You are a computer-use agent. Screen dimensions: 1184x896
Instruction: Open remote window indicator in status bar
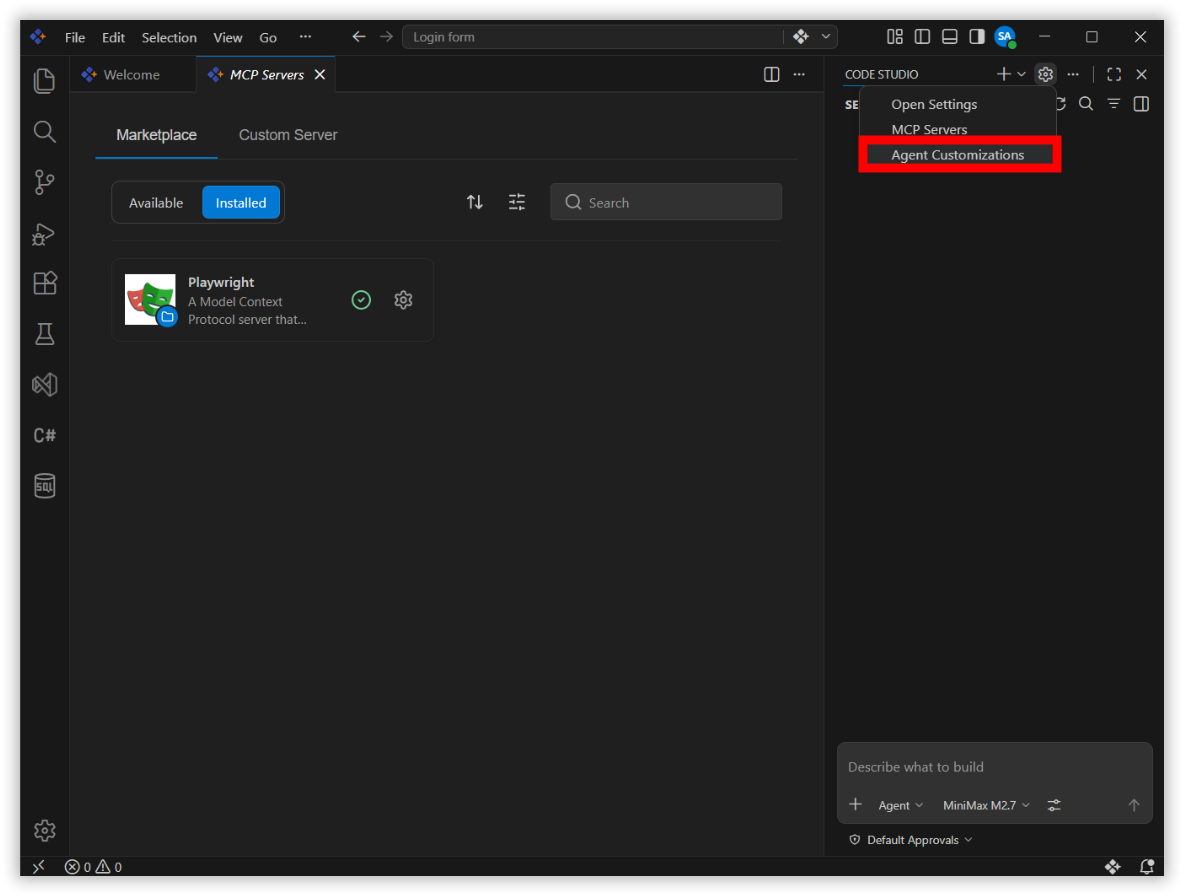39,867
